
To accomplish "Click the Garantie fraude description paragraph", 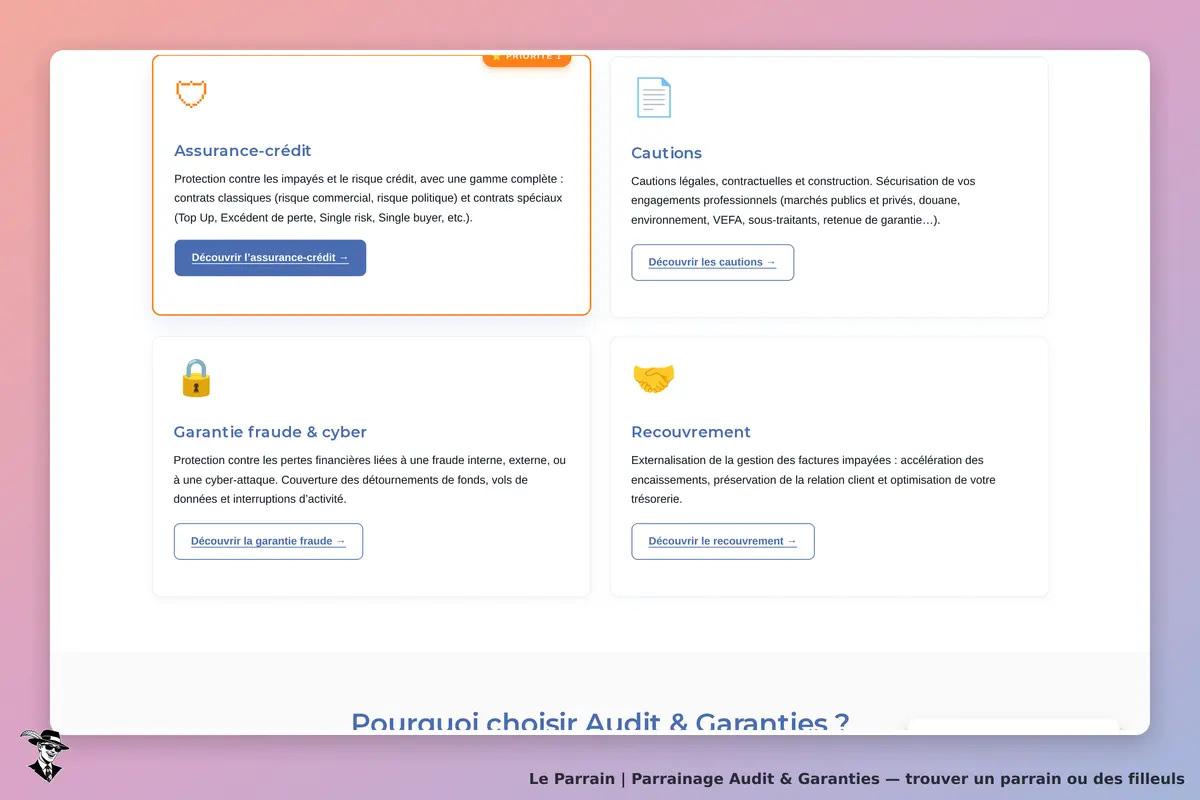I will [370, 480].
